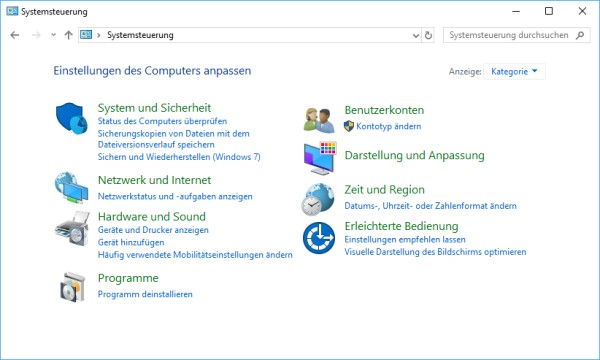Image resolution: width=600 pixels, height=360 pixels.
Task: Go up one level with up arrow
Action: [x=68, y=35]
